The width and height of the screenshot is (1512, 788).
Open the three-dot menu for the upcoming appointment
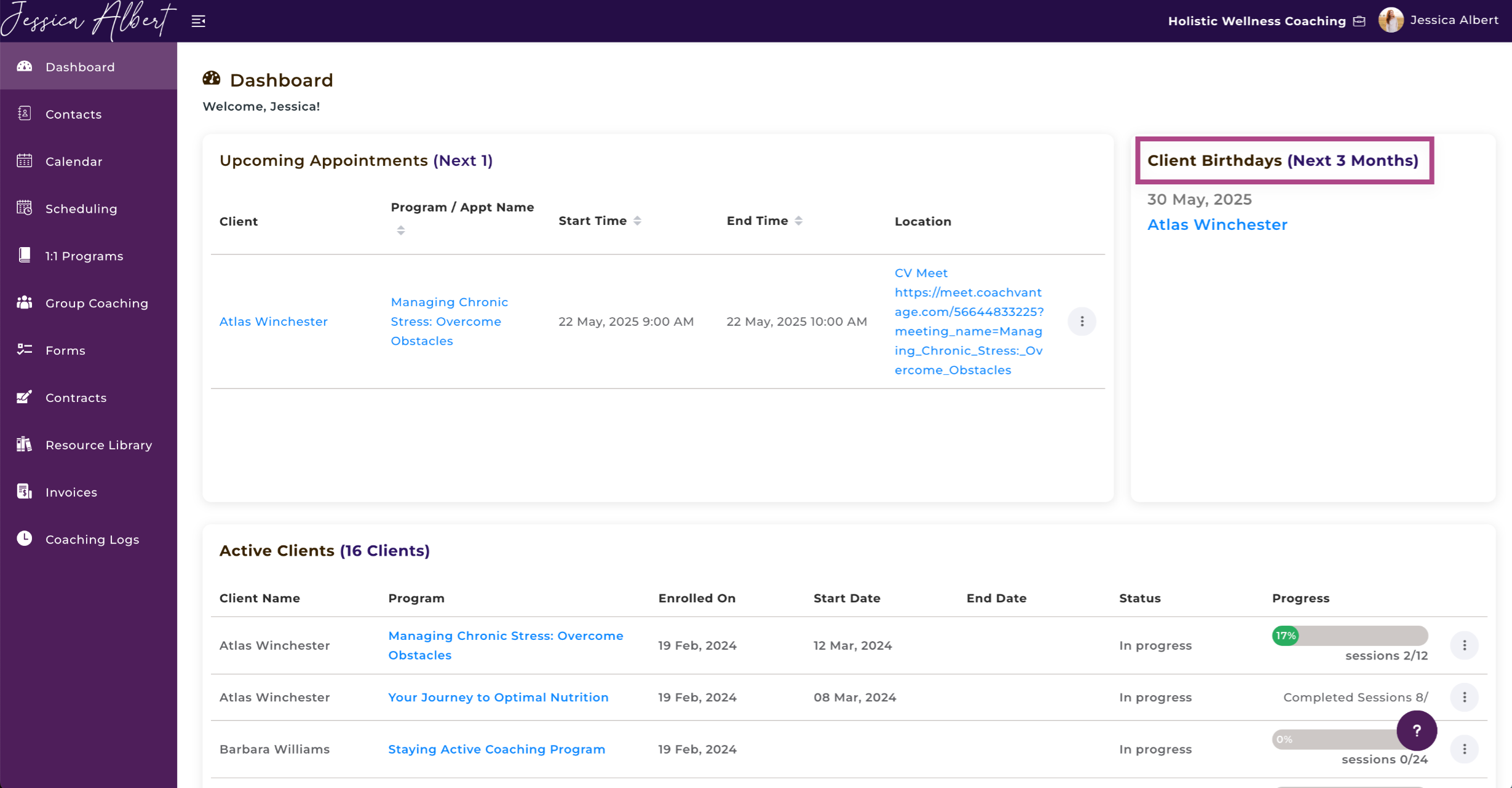click(x=1082, y=321)
